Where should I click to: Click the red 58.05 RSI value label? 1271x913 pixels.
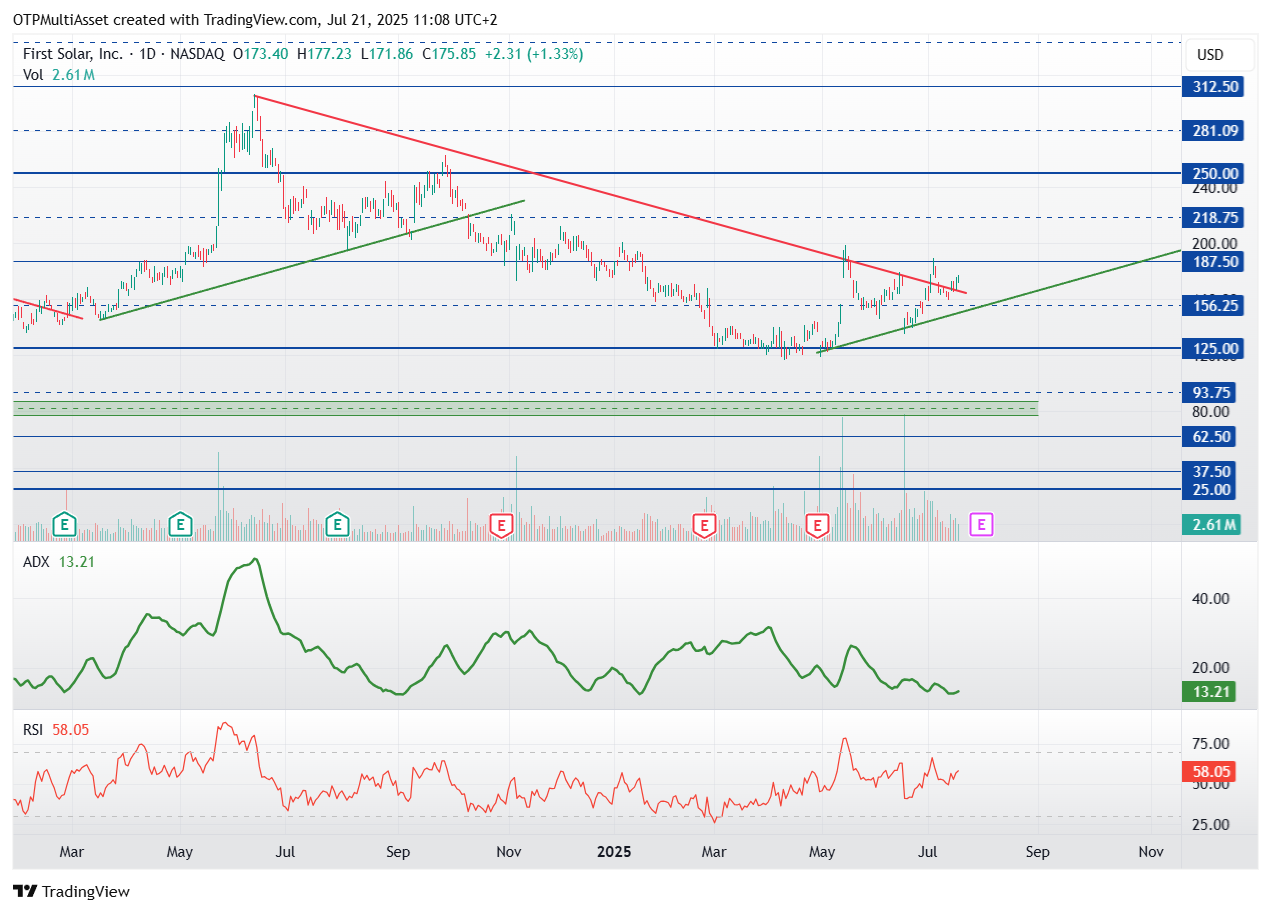tap(1210, 771)
